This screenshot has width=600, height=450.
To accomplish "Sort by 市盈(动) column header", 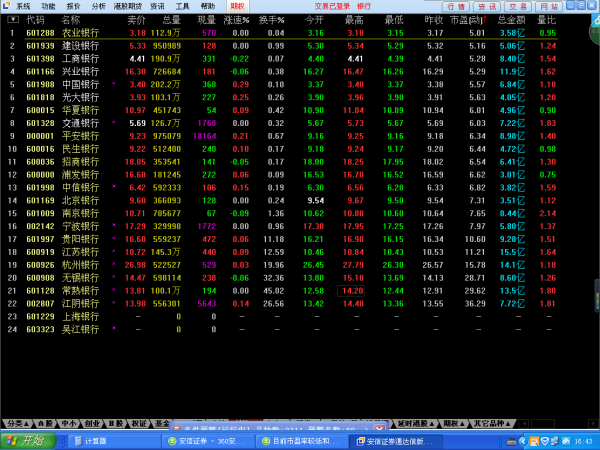I will point(468,20).
